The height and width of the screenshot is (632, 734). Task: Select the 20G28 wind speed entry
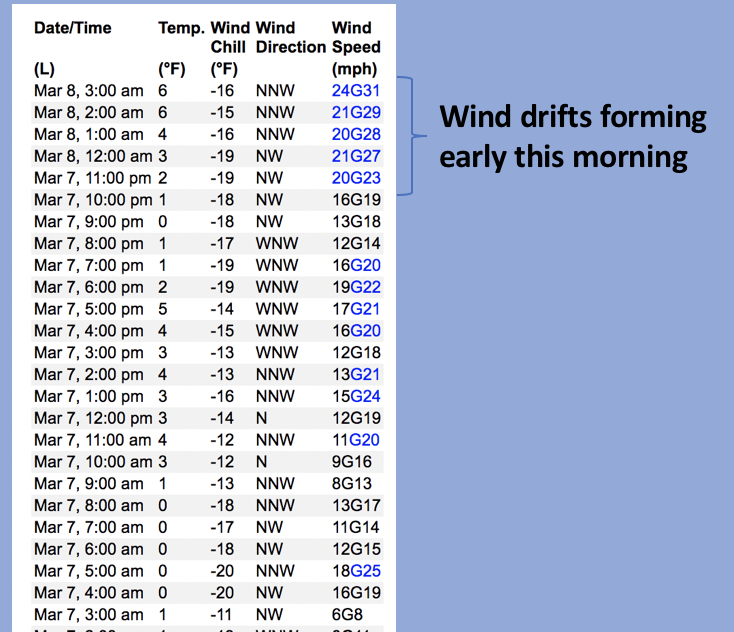pyautogui.click(x=356, y=134)
